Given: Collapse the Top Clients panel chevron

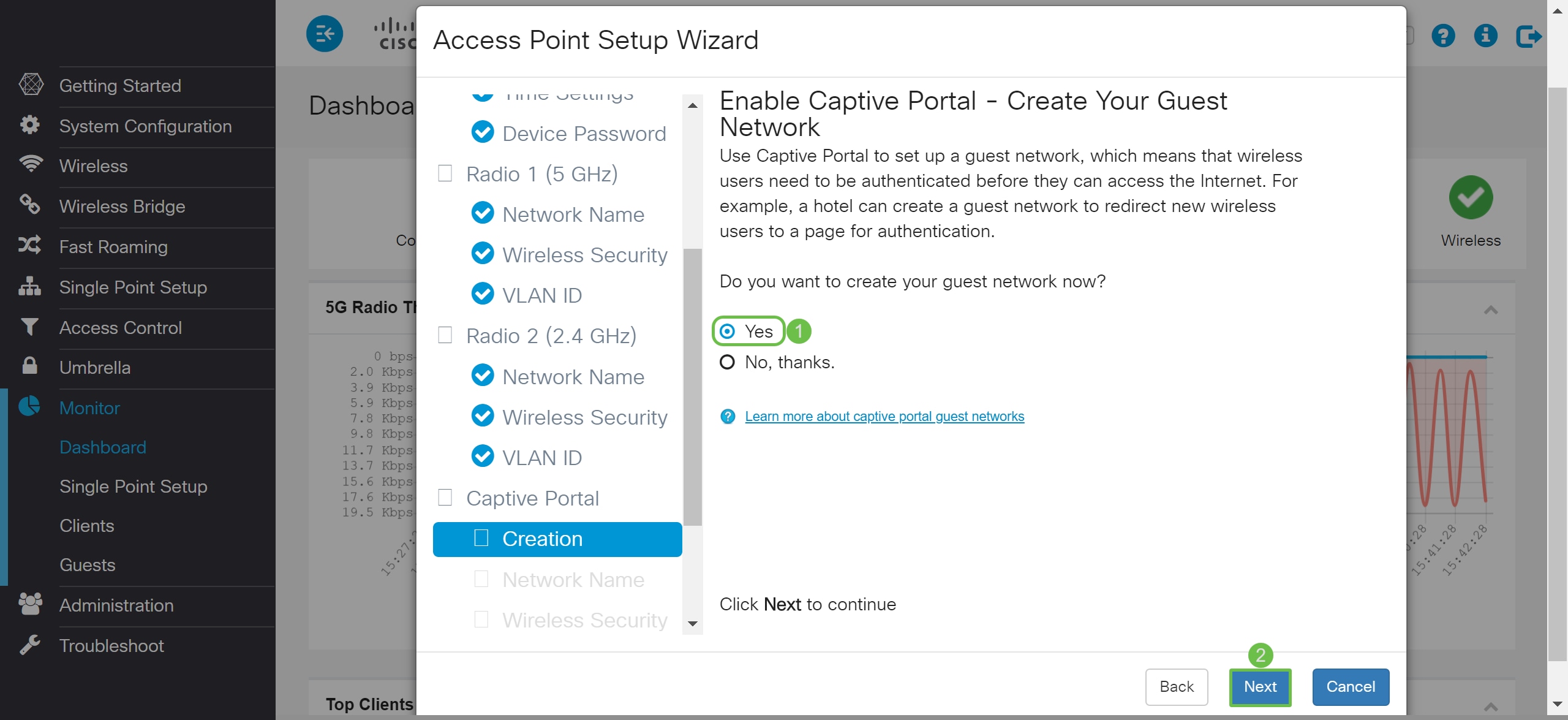Looking at the screenshot, I should point(1491,707).
